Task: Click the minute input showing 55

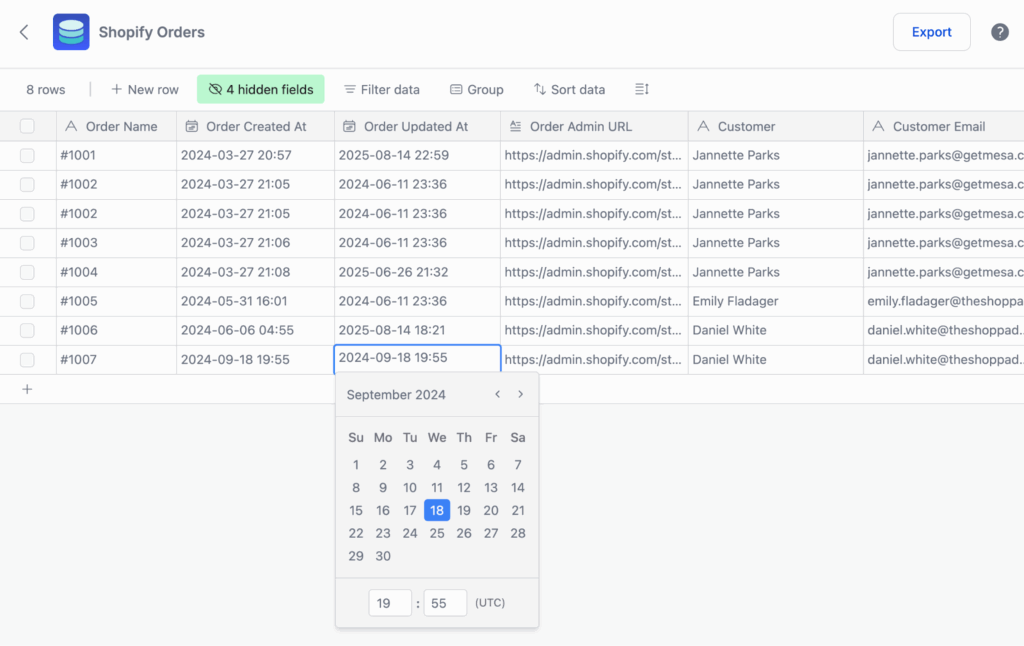Action: click(445, 603)
